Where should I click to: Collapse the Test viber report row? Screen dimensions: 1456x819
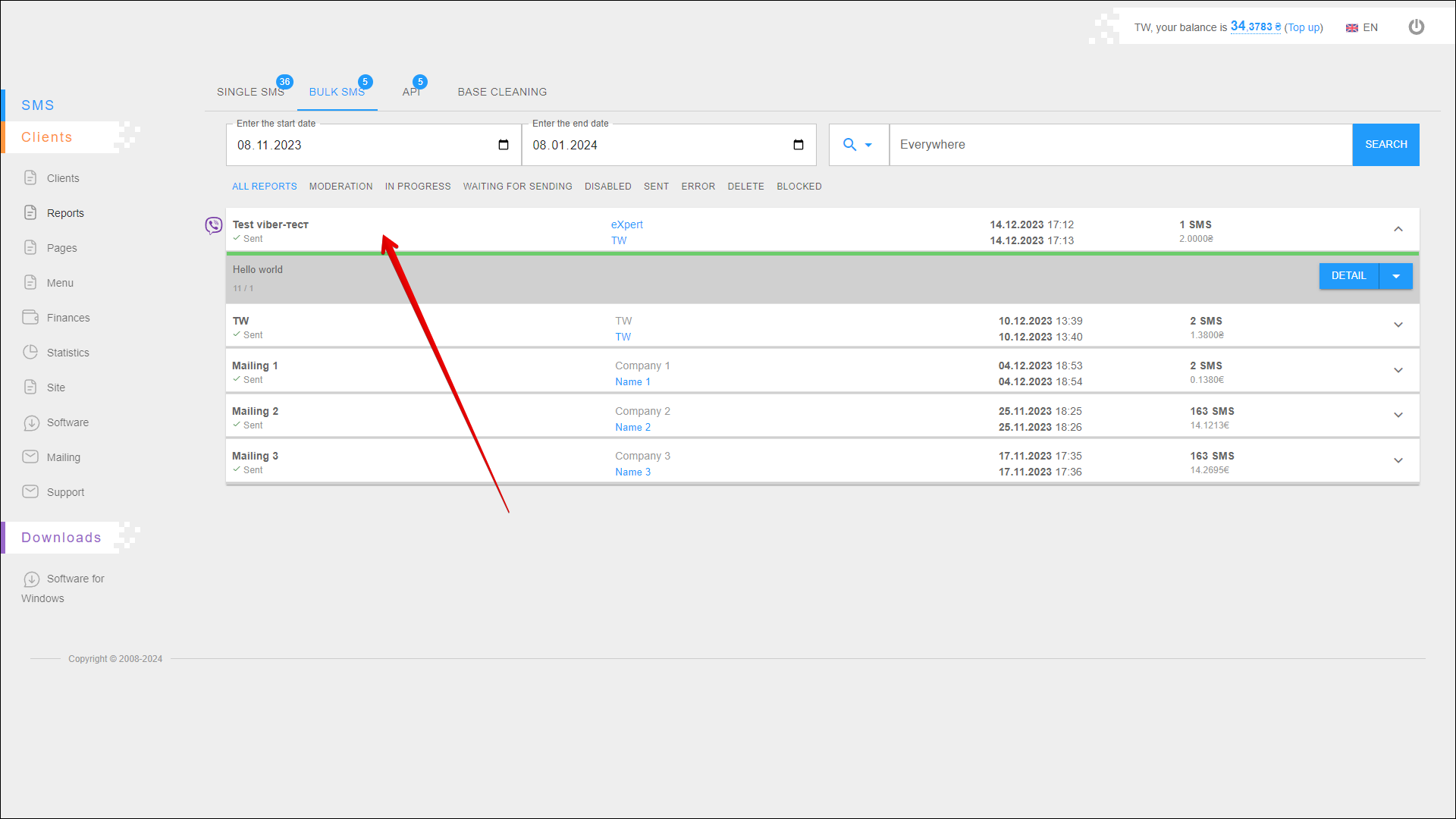point(1398,229)
